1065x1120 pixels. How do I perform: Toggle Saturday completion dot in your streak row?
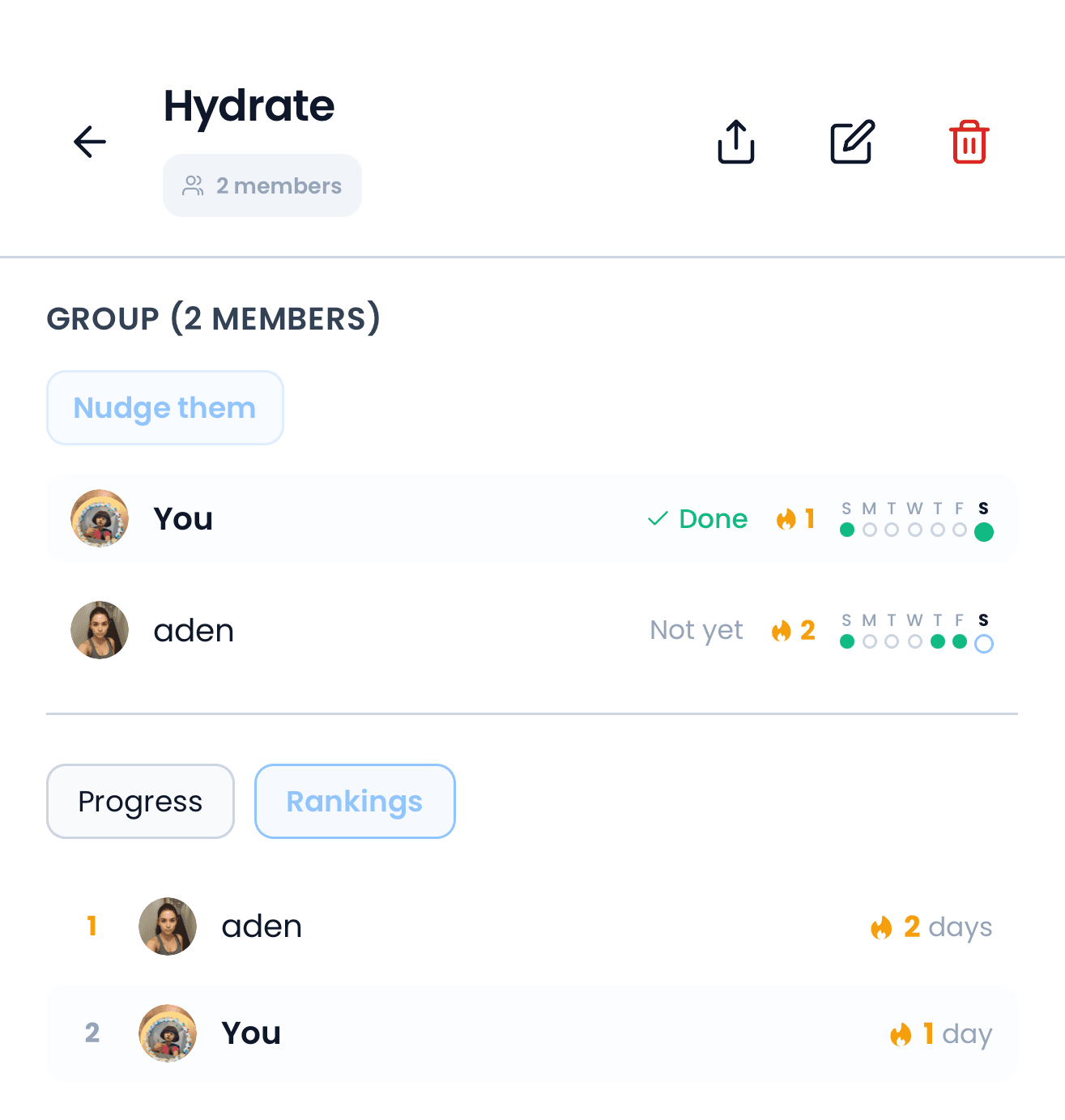click(x=984, y=531)
